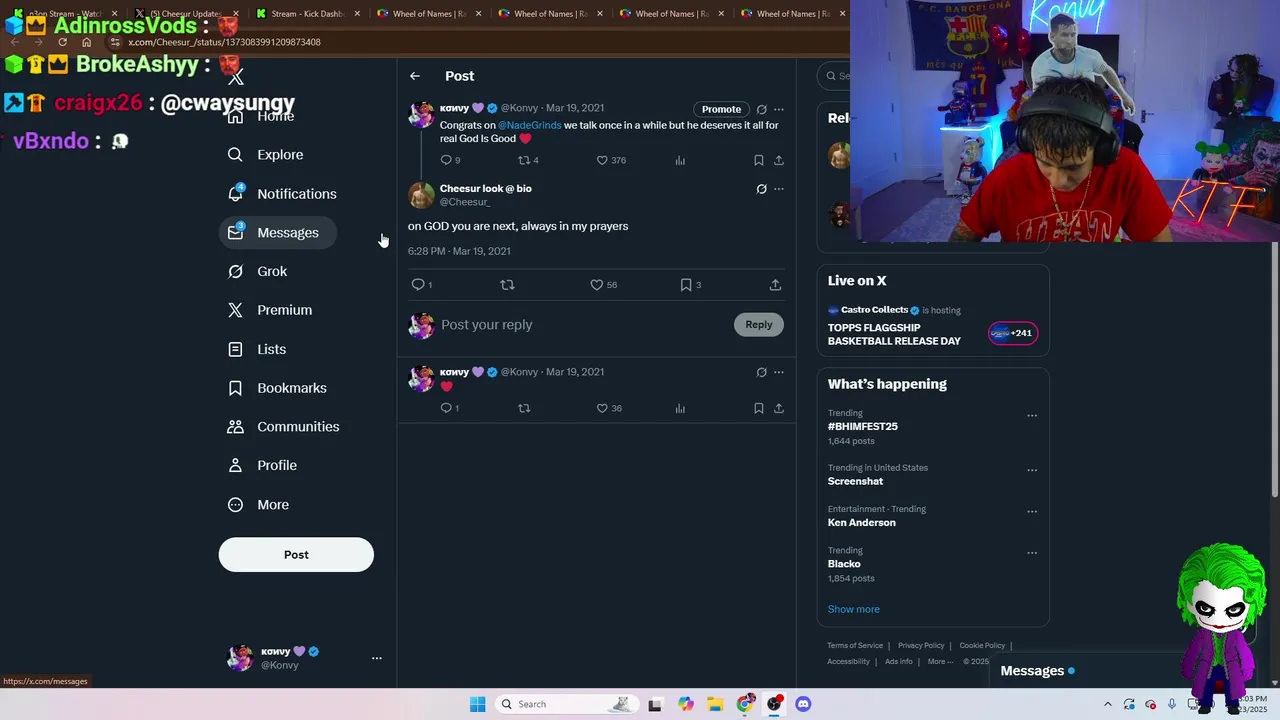Open Premium in the sidebar
The height and width of the screenshot is (720, 1280).
(270, 310)
